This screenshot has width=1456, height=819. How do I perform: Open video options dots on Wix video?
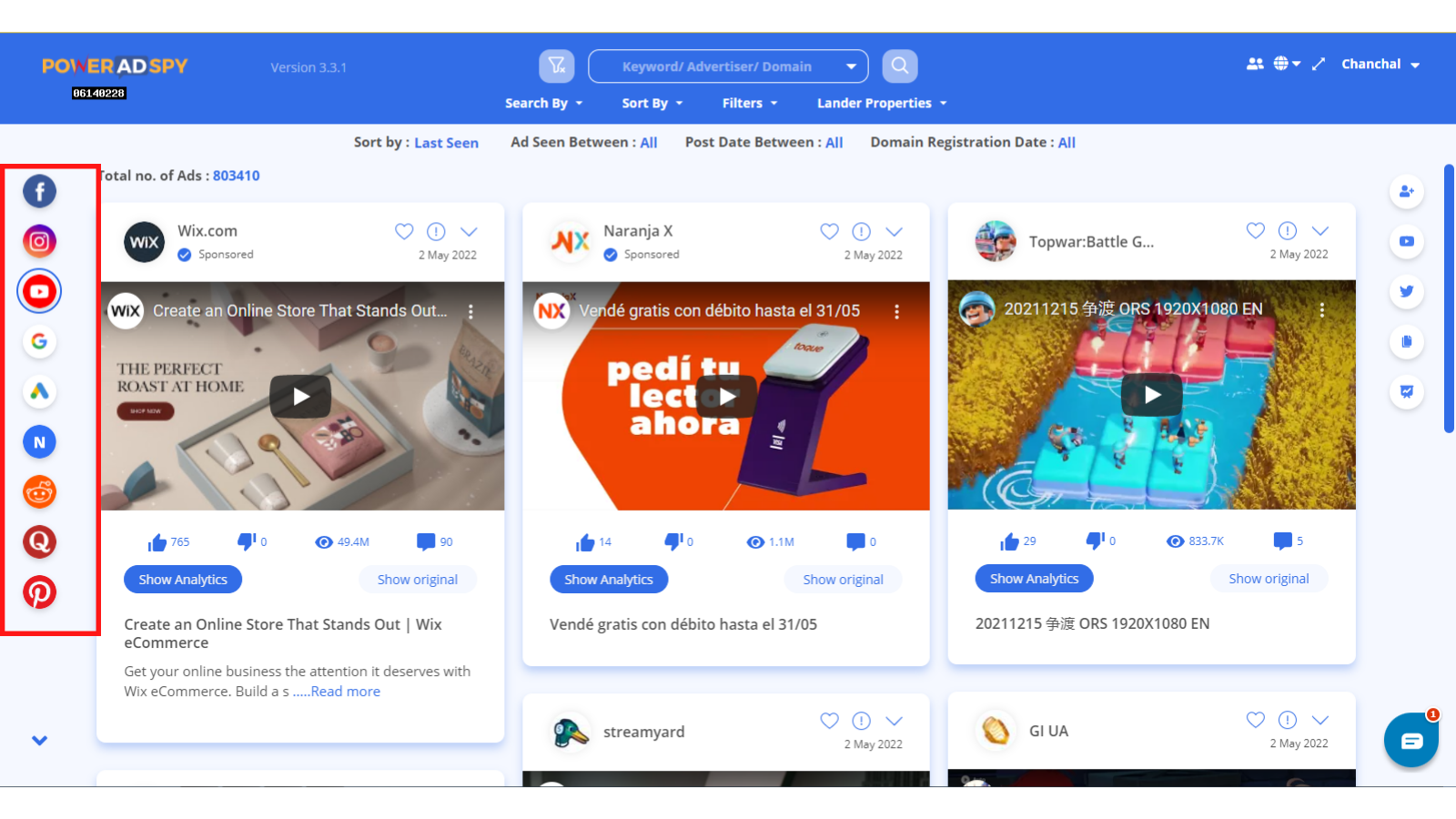470,311
